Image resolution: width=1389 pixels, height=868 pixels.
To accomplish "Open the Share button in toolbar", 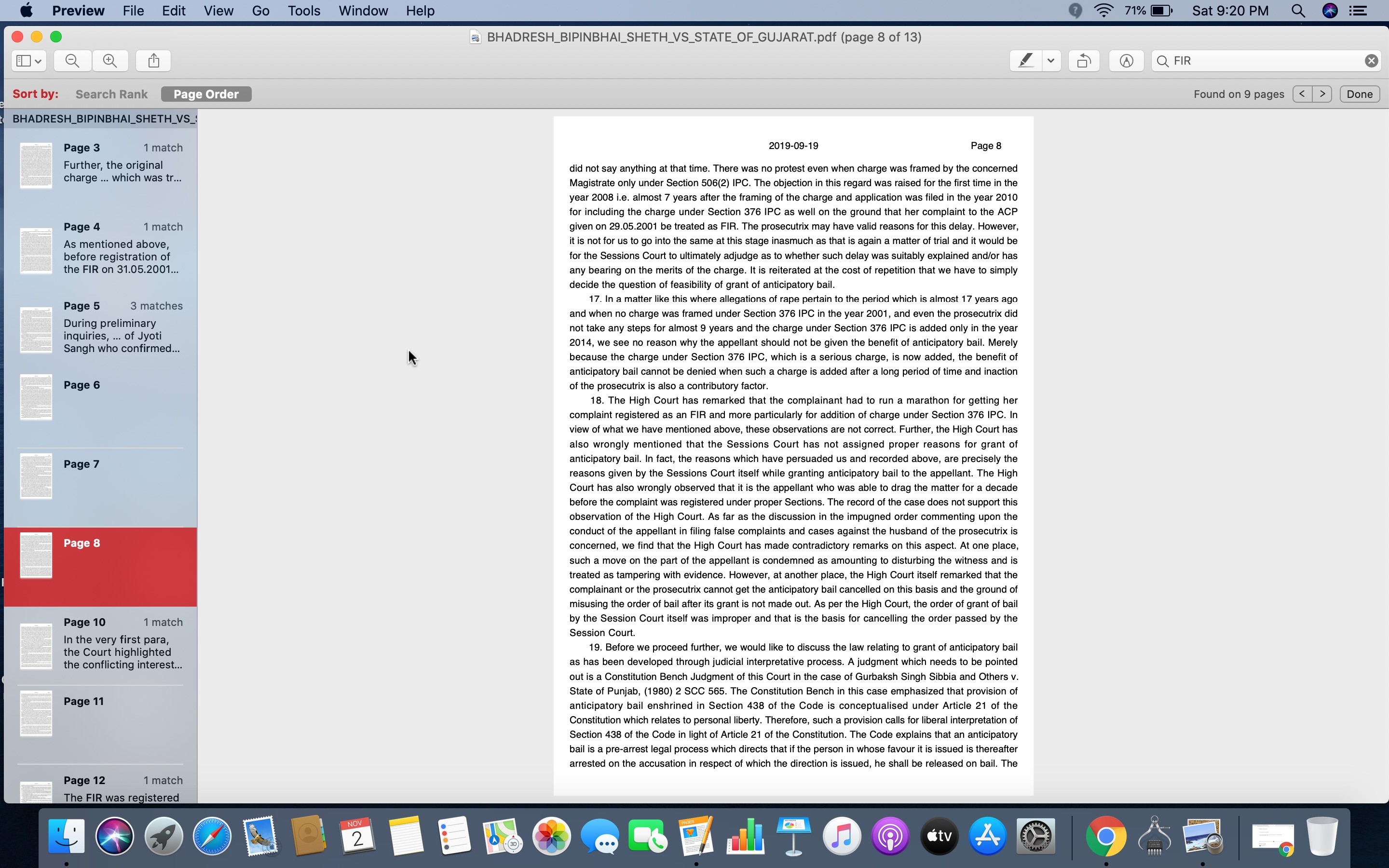I will (x=153, y=61).
